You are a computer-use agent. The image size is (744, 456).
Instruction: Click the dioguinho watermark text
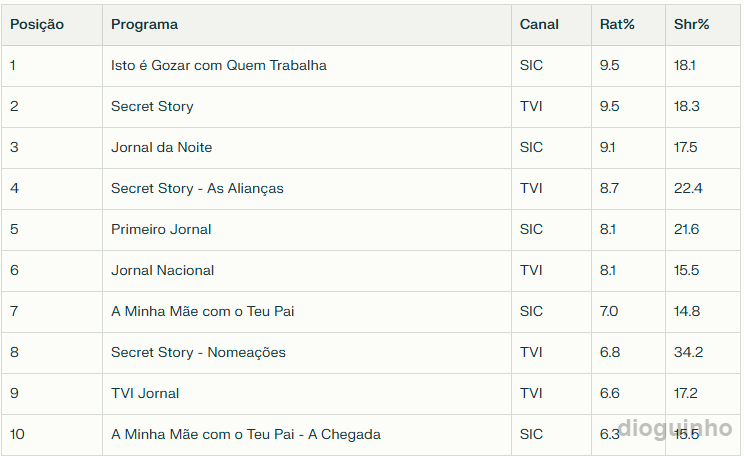coord(675,428)
